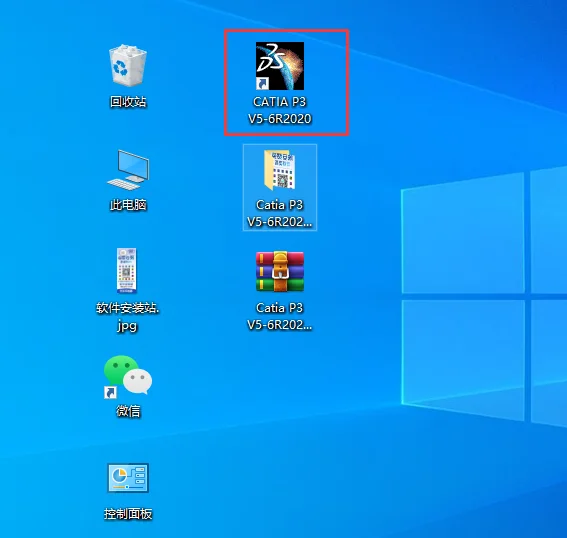Launch CATIA P3 V5-6R2020 shortcut icon
The image size is (567, 538).
tap(280, 66)
